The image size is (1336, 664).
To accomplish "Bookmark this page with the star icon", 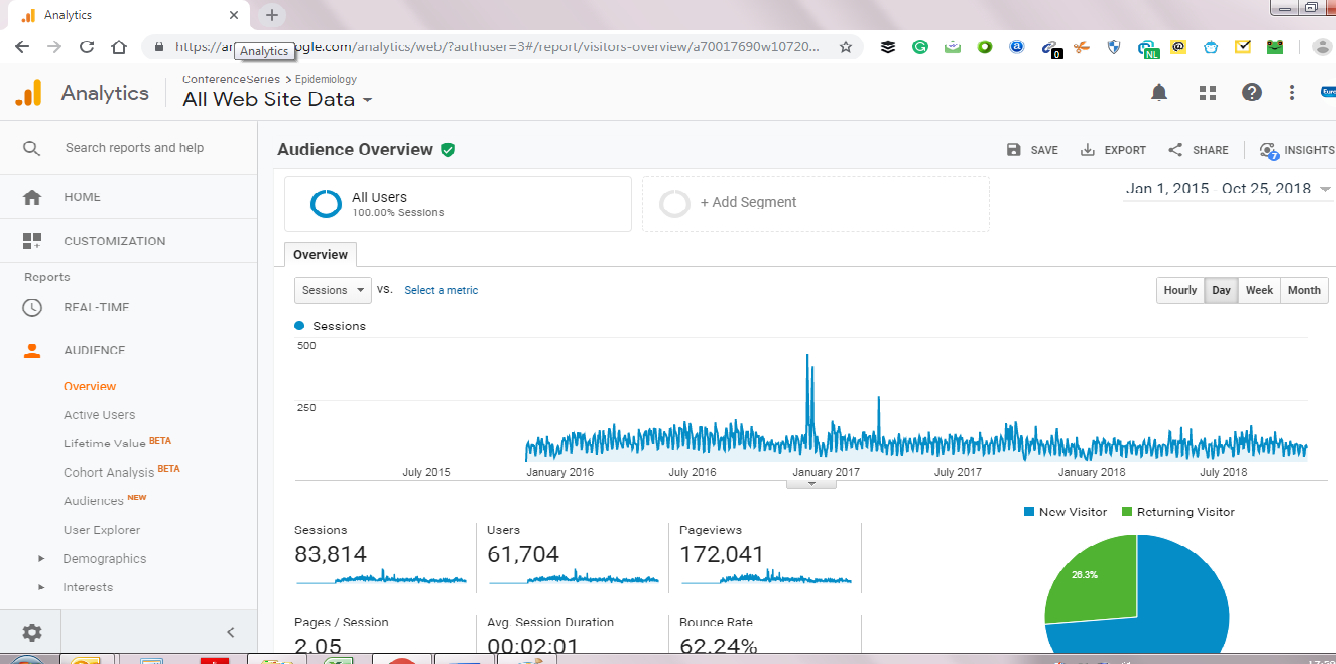I will [x=846, y=47].
